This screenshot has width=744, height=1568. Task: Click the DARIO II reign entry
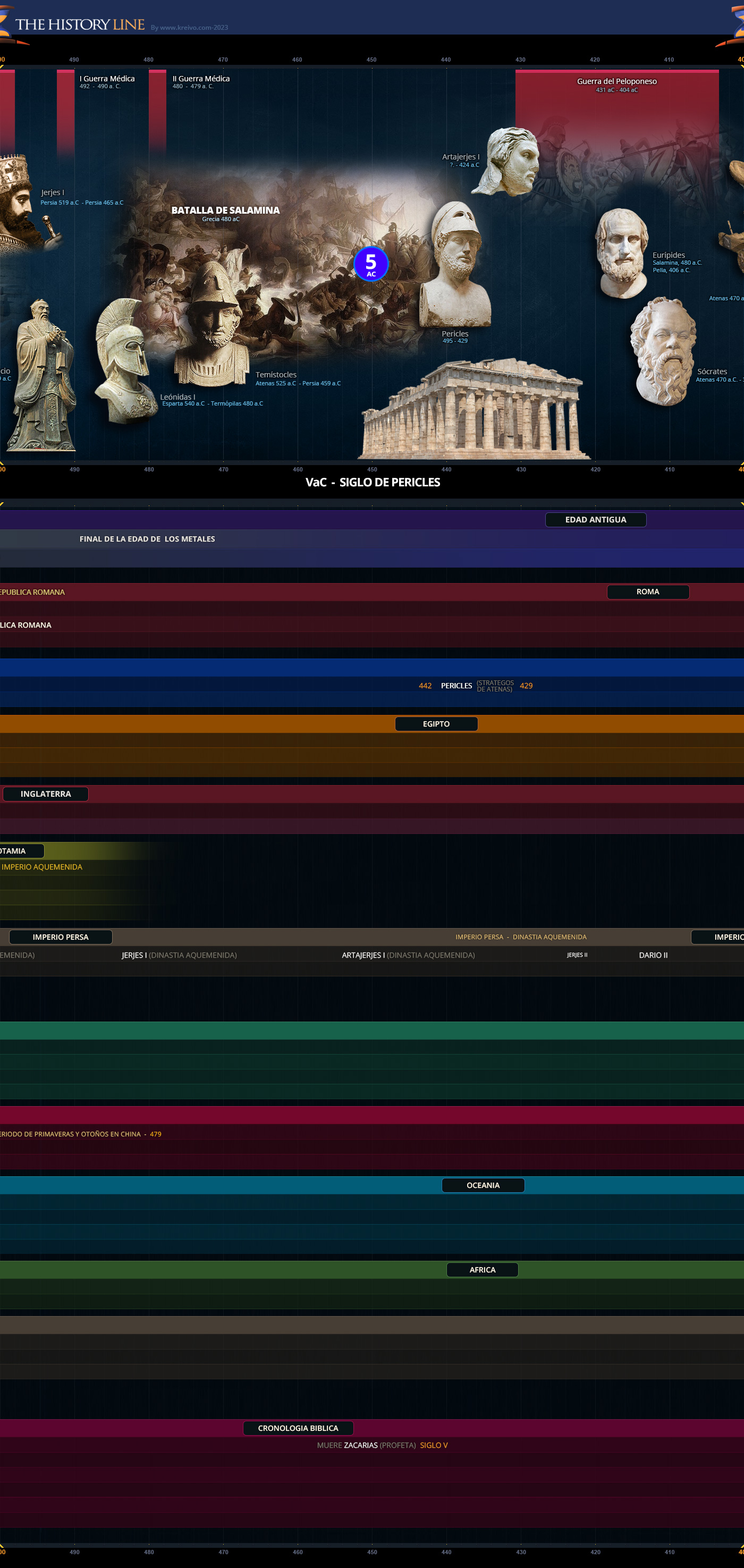click(x=653, y=955)
